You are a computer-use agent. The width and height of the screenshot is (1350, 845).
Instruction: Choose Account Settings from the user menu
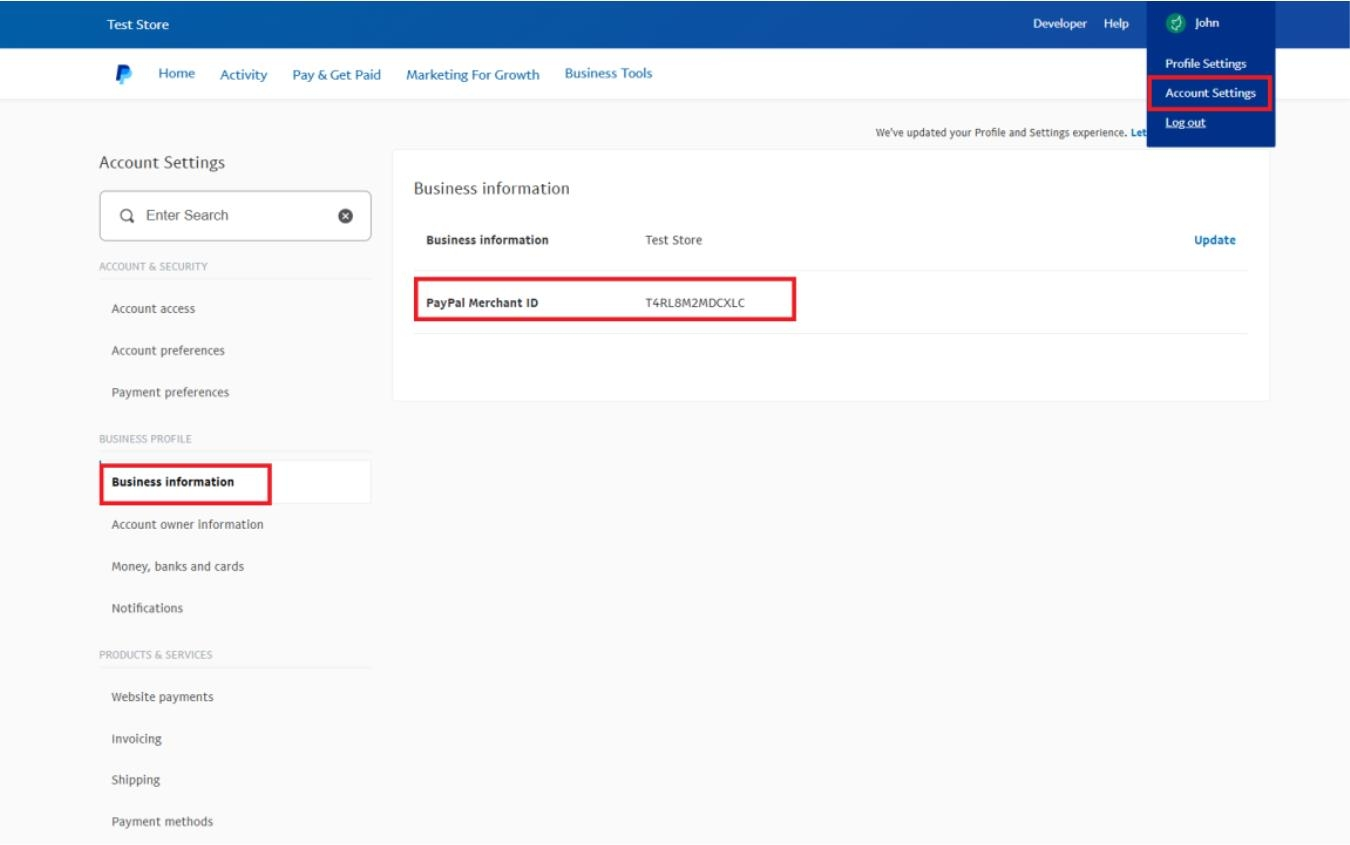[1210, 94]
